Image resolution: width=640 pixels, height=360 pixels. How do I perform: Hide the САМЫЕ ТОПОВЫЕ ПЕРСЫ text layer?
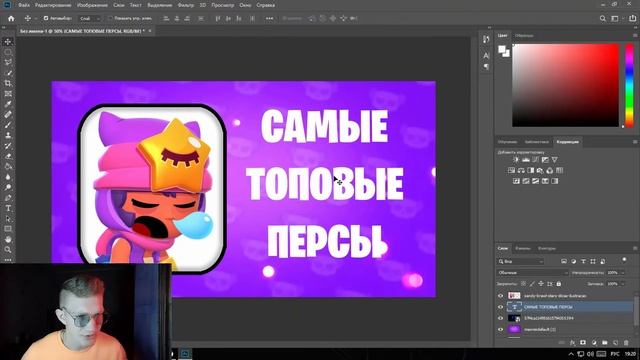pos(500,307)
